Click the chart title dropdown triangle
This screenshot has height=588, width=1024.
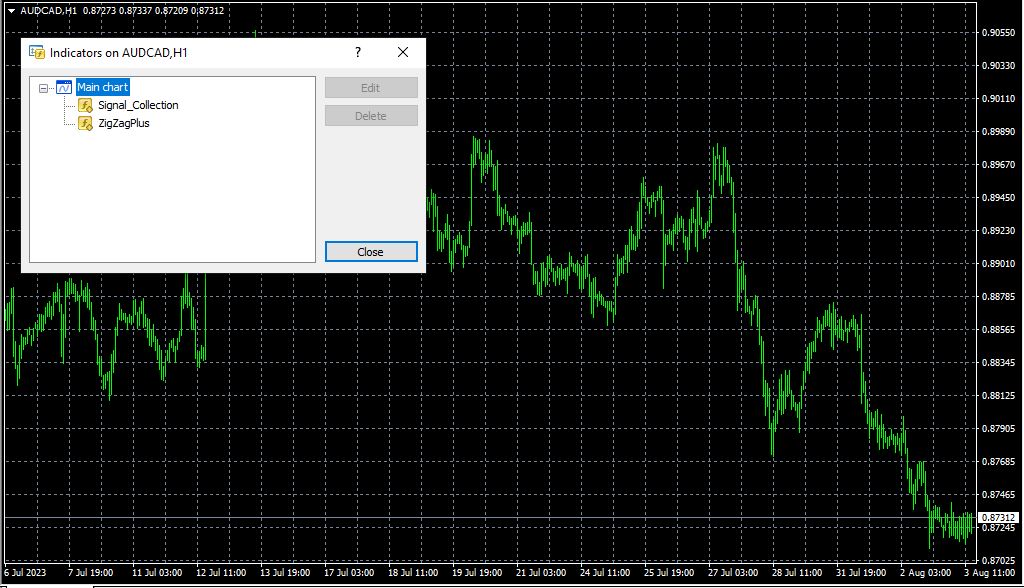tap(11, 10)
